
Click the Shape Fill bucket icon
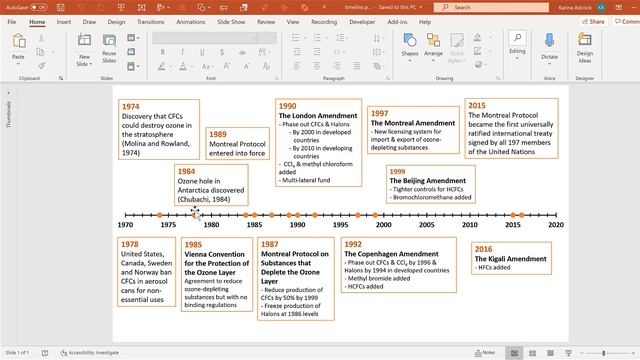tap(478, 38)
